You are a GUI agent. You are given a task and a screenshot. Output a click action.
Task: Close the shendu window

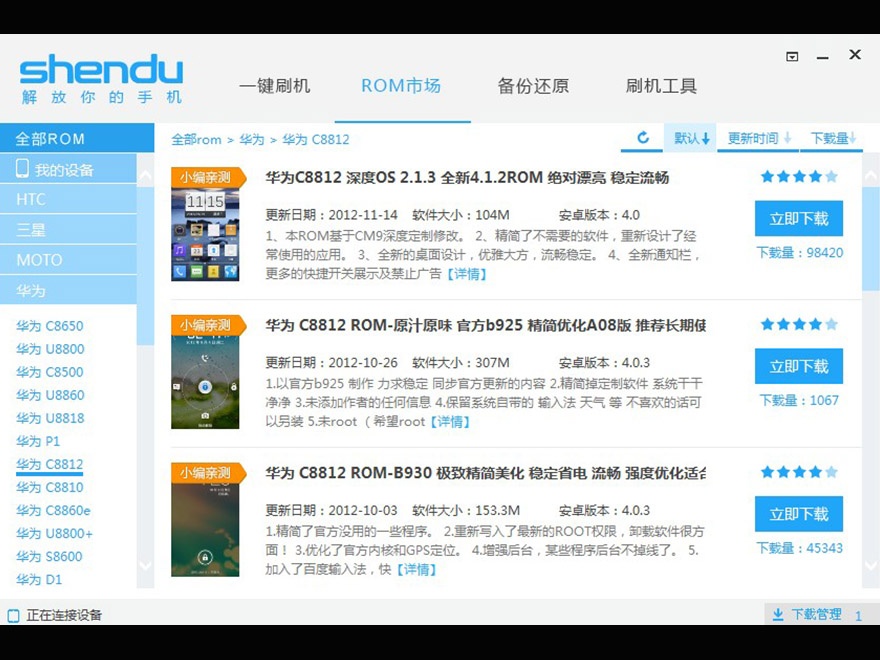pyautogui.click(x=855, y=54)
